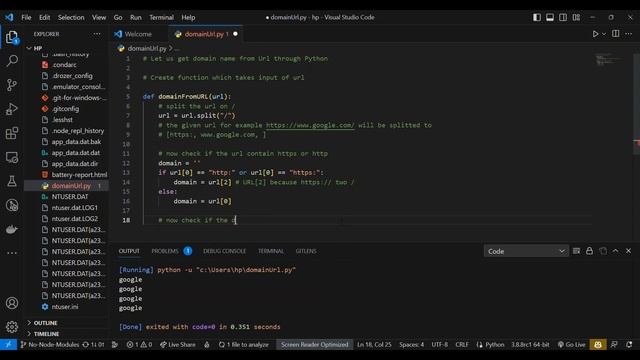Open the Explorer view in the activity bar
Image resolution: width=640 pixels, height=360 pixels.
pos(12,37)
